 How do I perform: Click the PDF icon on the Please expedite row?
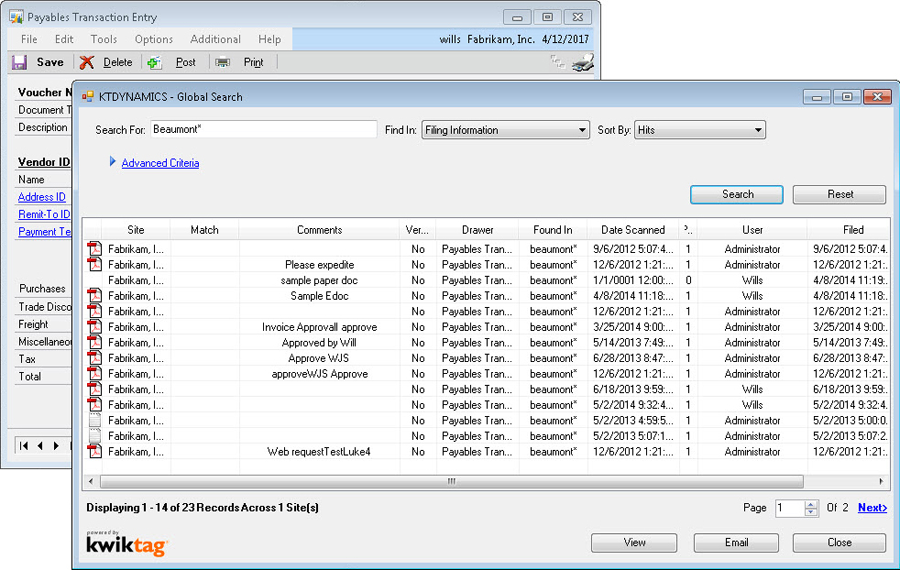95,264
